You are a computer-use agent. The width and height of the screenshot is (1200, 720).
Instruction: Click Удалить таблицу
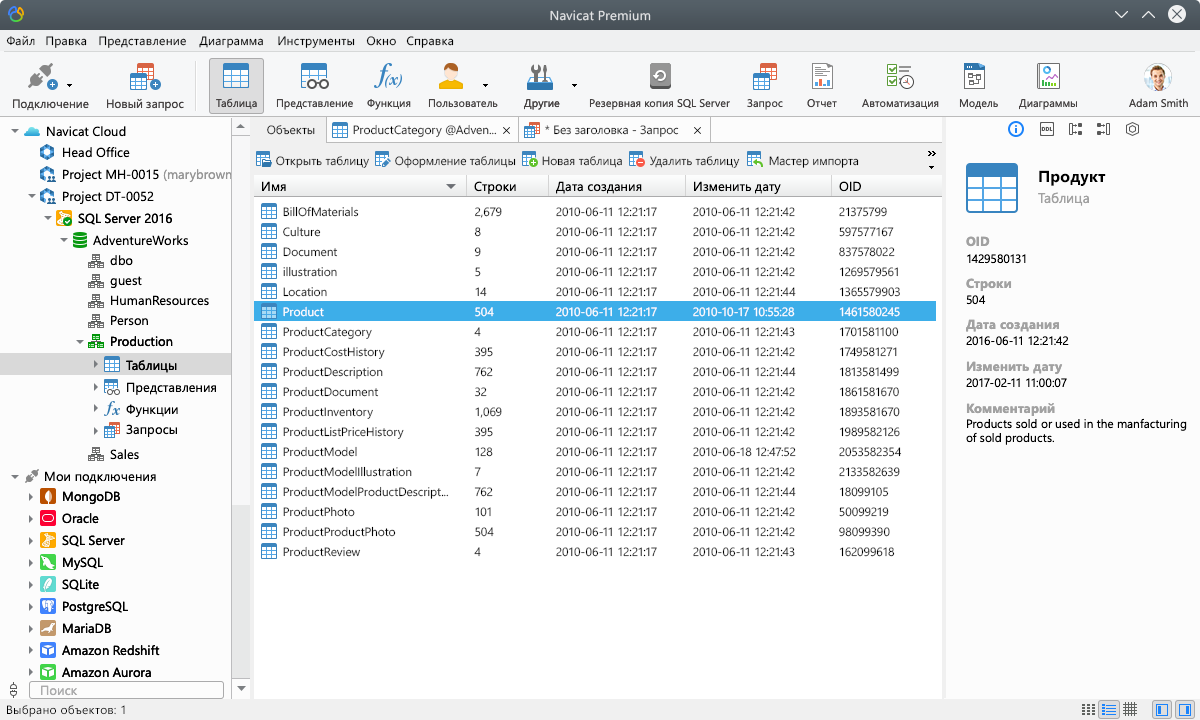point(684,160)
